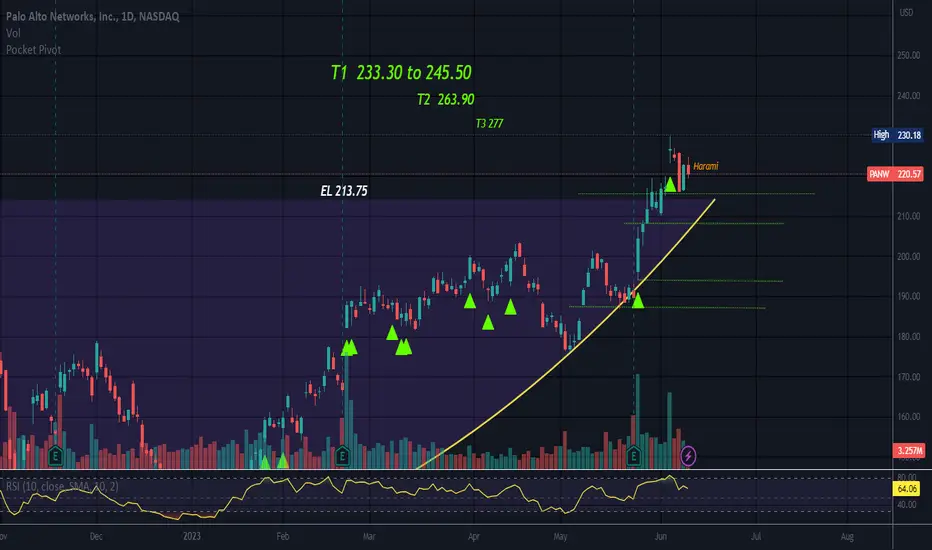This screenshot has width=932, height=550.
Task: Click the High 230.18 price label
Action: [x=898, y=135]
